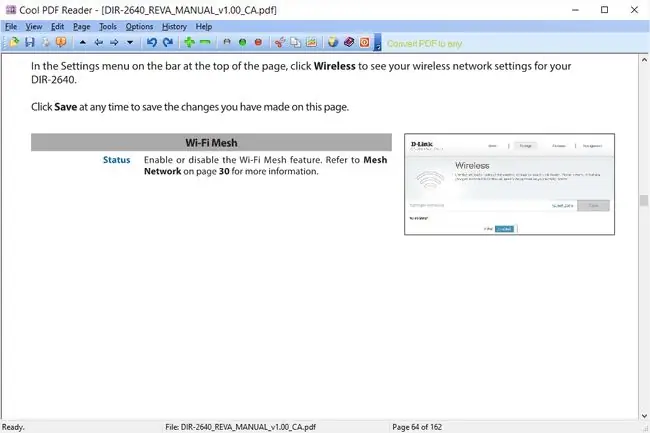Click the Copy pages icon
This screenshot has width=650, height=433.
[x=296, y=42]
